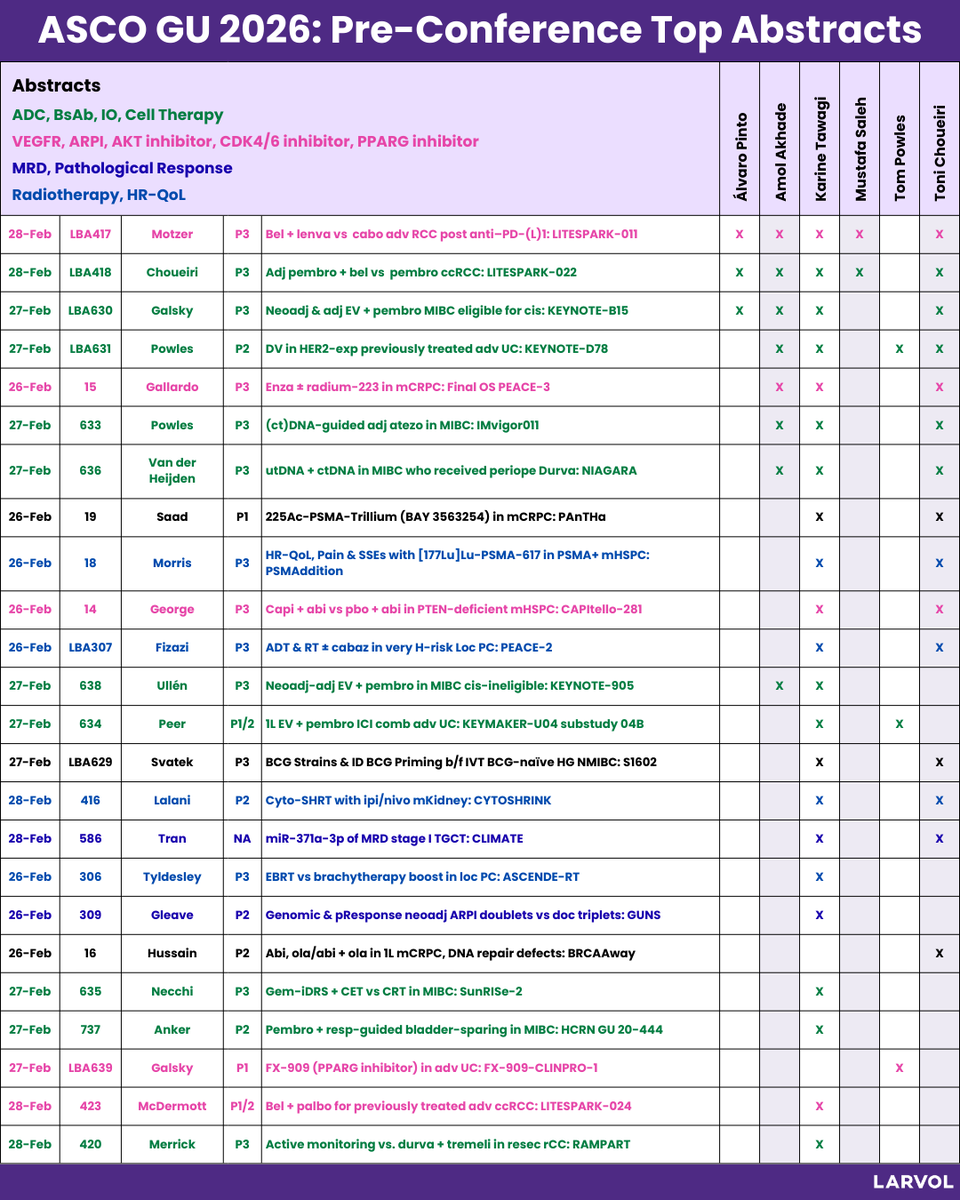Screen dimensions: 960x1200
Task: Click author name "Anker"
Action: click(x=172, y=1029)
